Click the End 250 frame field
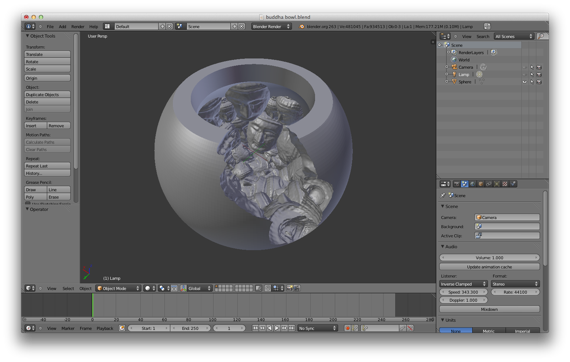The height and width of the screenshot is (362, 570). point(190,328)
